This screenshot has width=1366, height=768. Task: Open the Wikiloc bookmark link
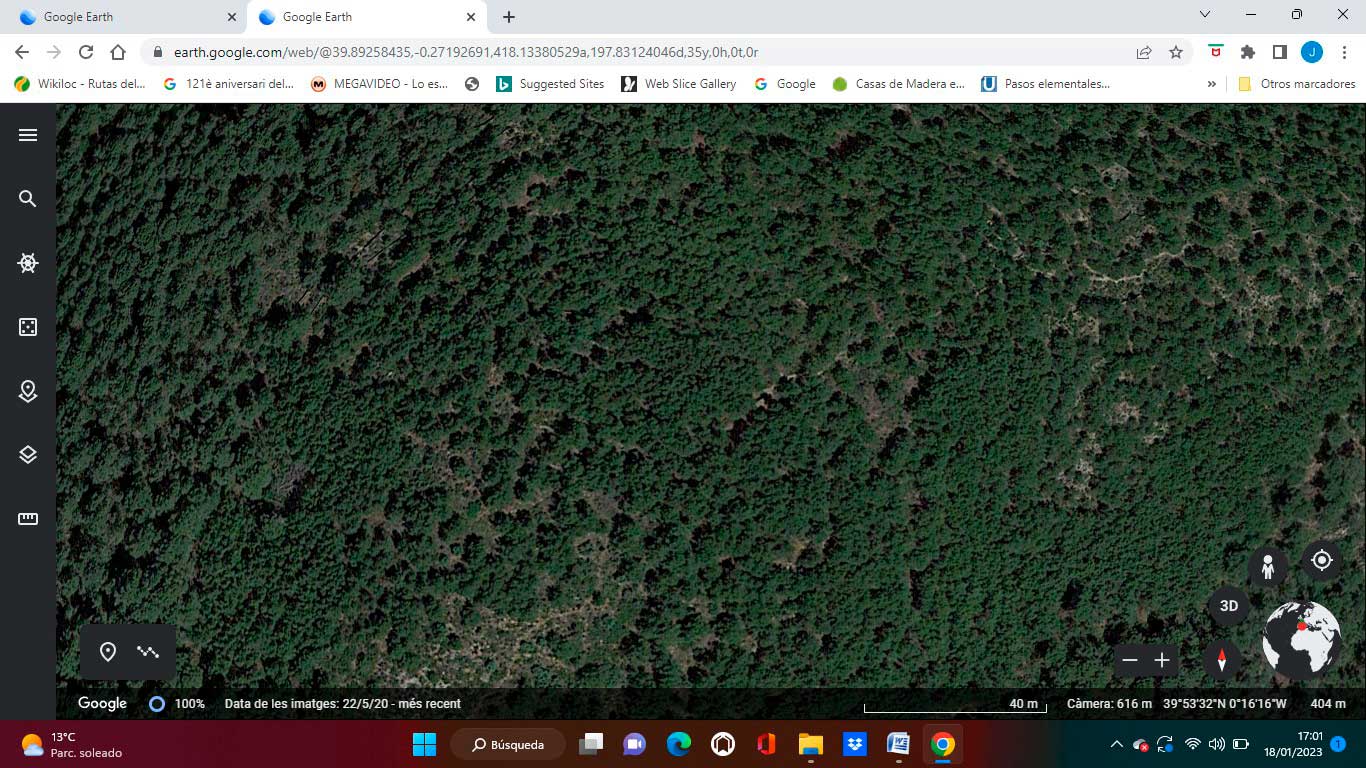click(x=80, y=84)
